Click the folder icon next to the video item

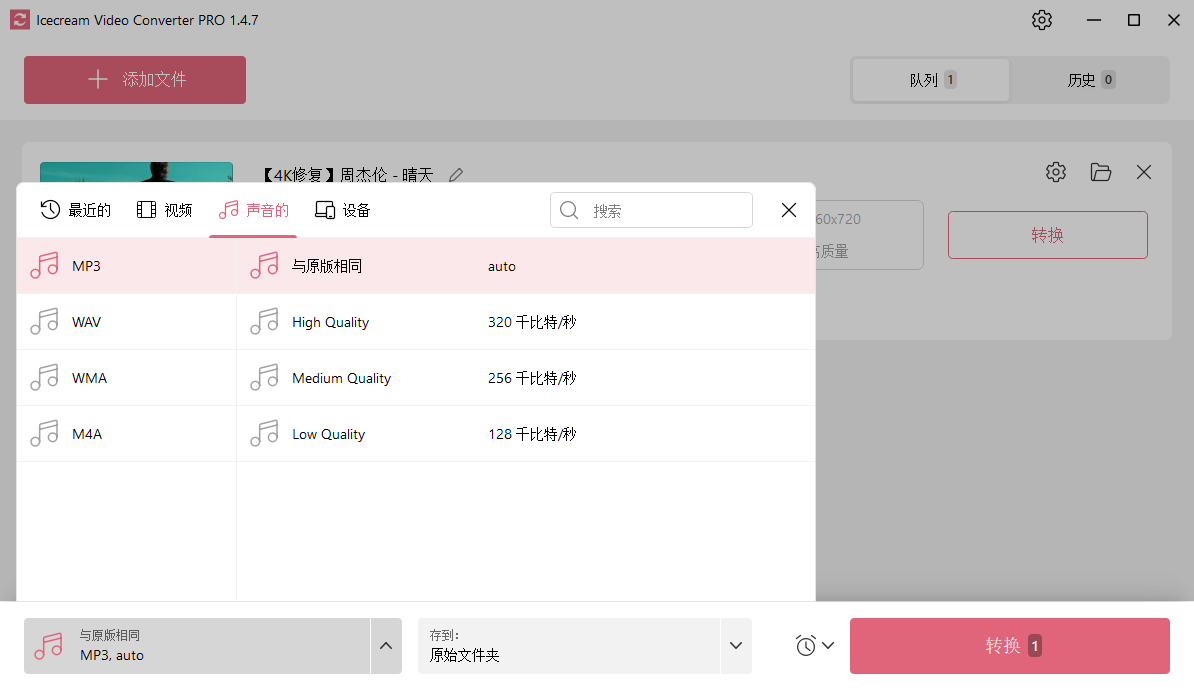tap(1100, 172)
